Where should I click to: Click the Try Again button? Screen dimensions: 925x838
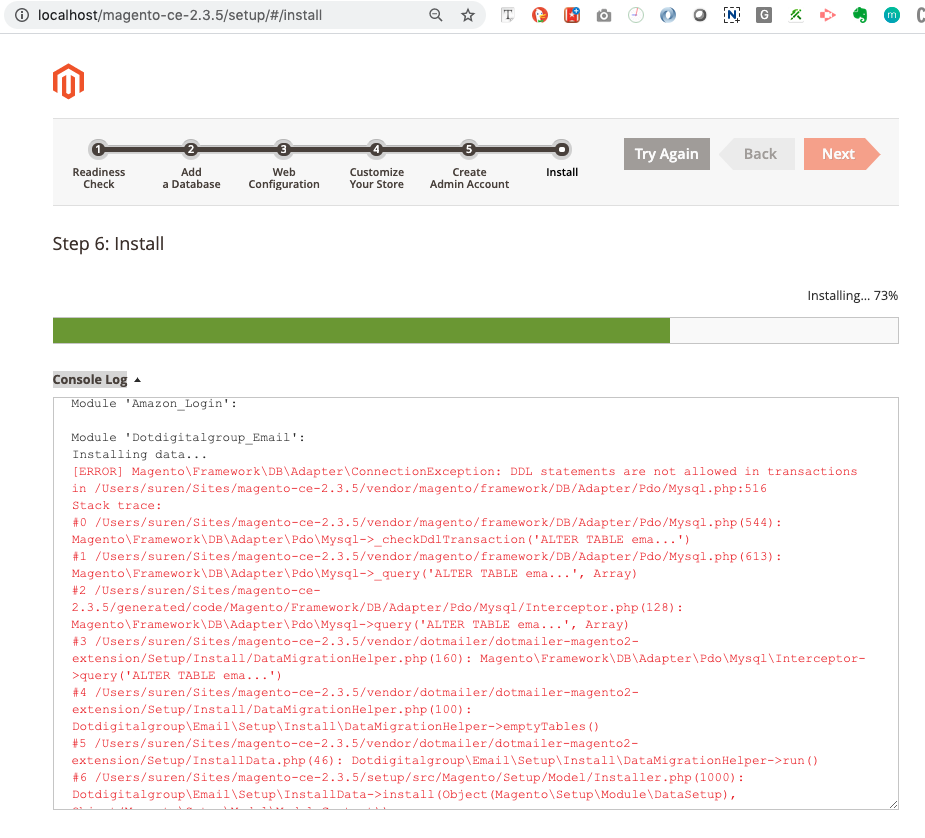pyautogui.click(x=666, y=154)
